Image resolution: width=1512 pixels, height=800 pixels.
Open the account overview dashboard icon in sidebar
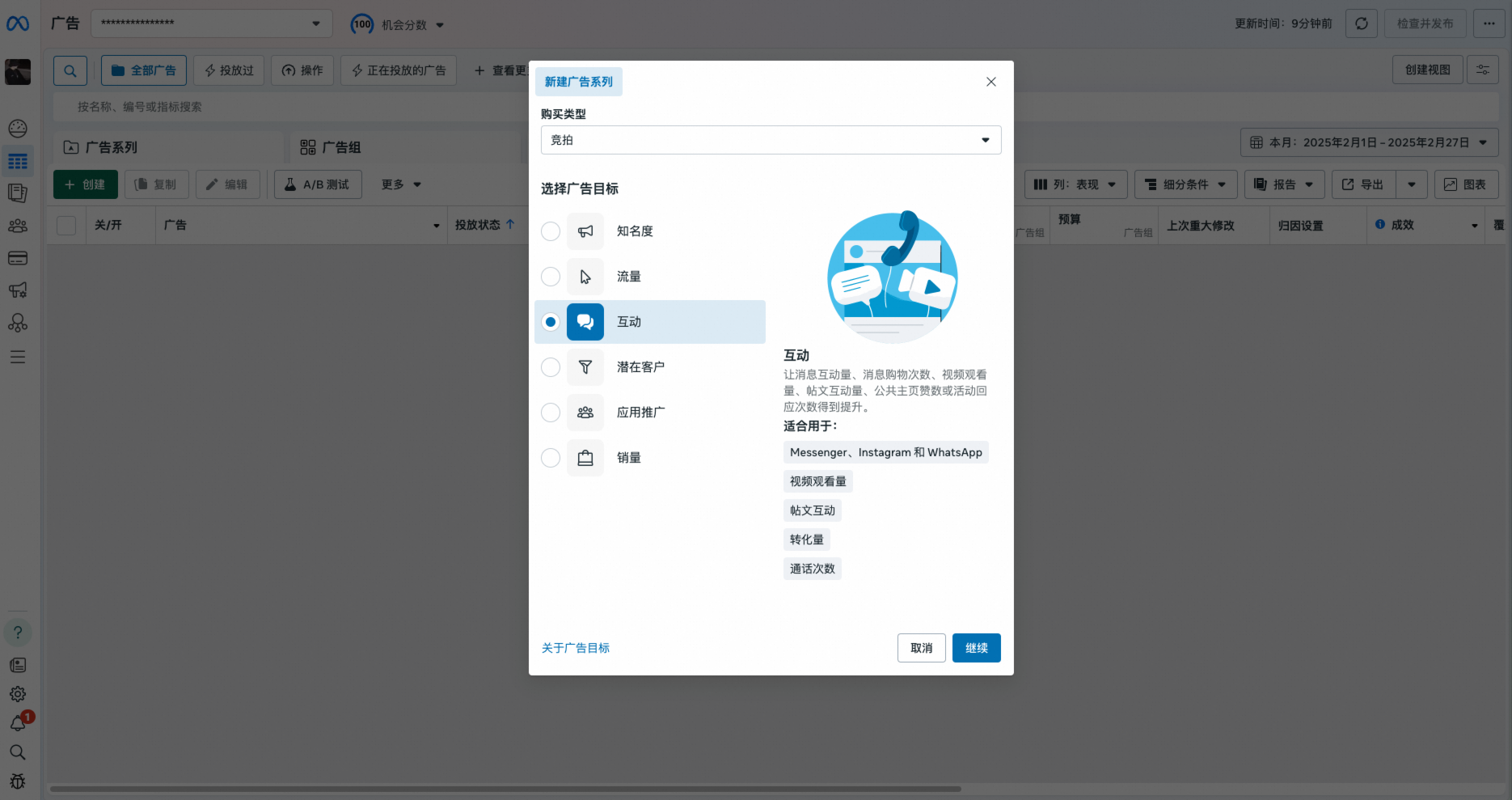tap(18, 129)
